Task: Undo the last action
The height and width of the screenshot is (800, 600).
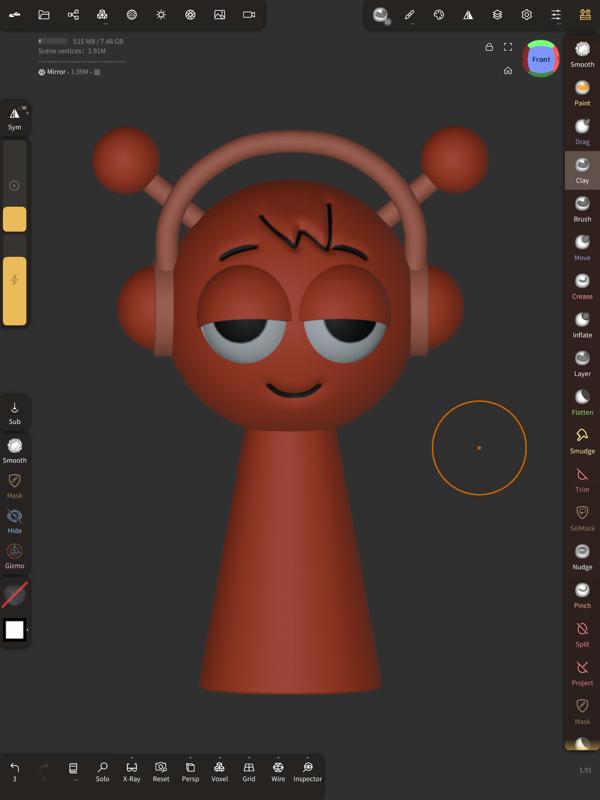Action: [x=14, y=771]
